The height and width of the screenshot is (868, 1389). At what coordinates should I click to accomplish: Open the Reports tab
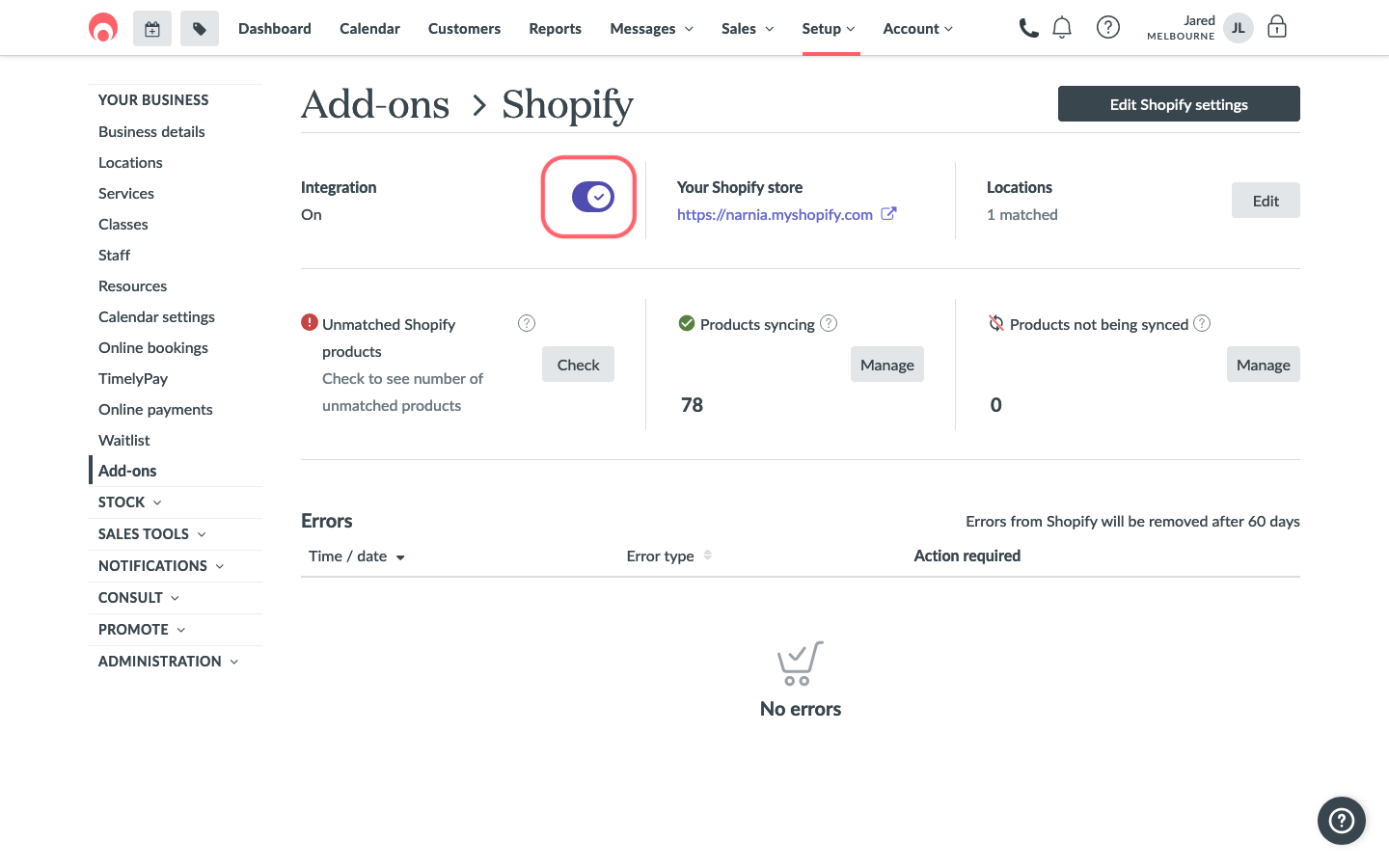(556, 29)
